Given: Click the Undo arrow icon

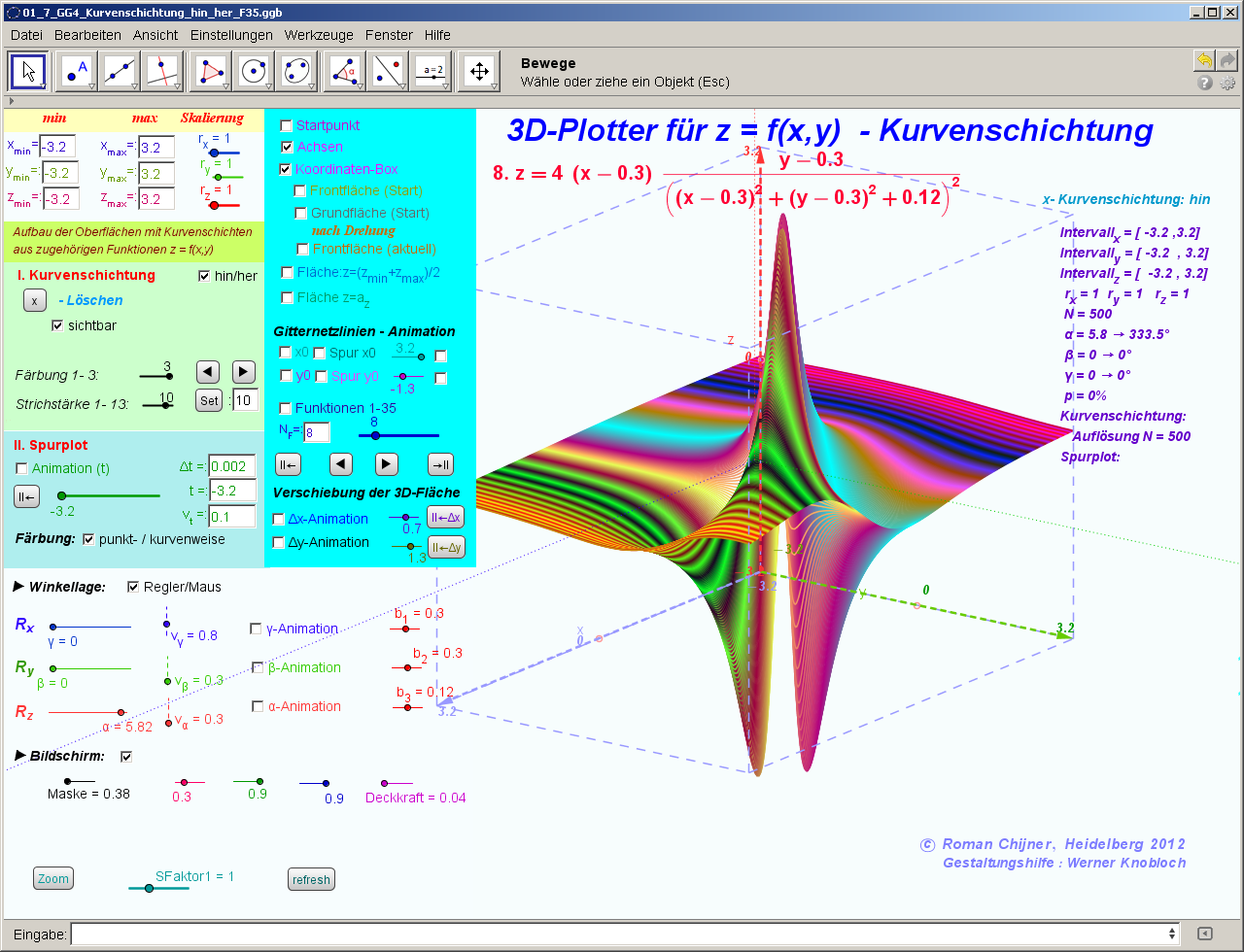Looking at the screenshot, I should (1204, 60).
